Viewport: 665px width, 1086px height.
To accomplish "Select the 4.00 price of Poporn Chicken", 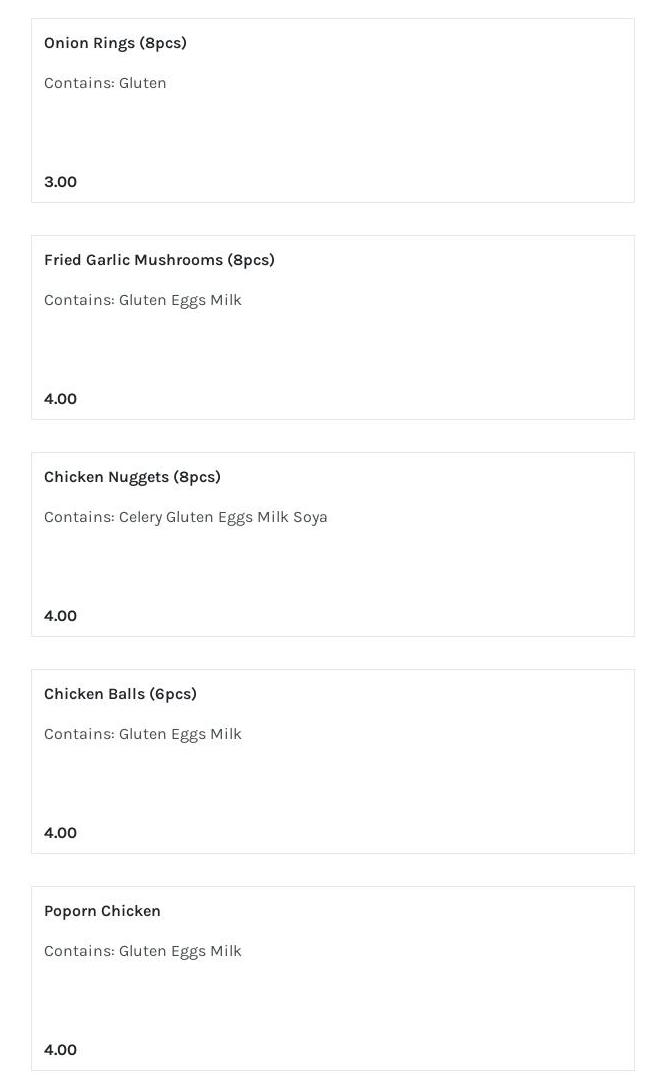I will pyautogui.click(x=60, y=1050).
